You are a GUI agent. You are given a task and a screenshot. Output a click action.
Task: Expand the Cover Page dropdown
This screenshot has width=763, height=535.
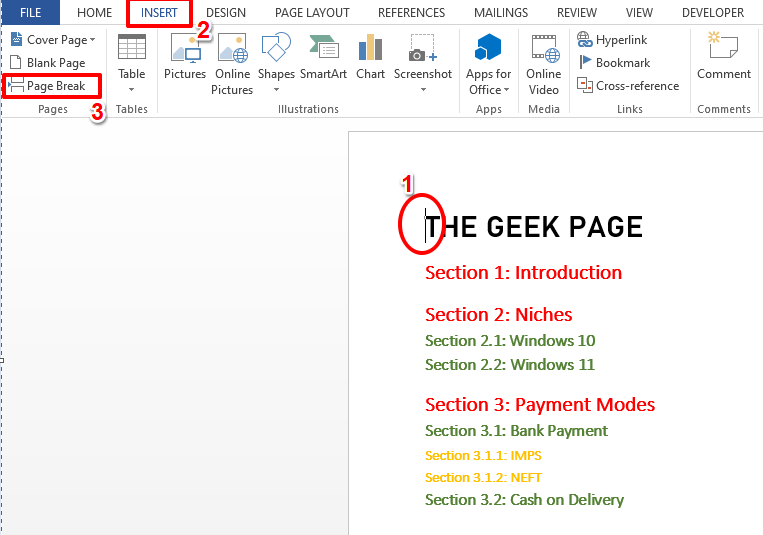pyautogui.click(x=92, y=40)
